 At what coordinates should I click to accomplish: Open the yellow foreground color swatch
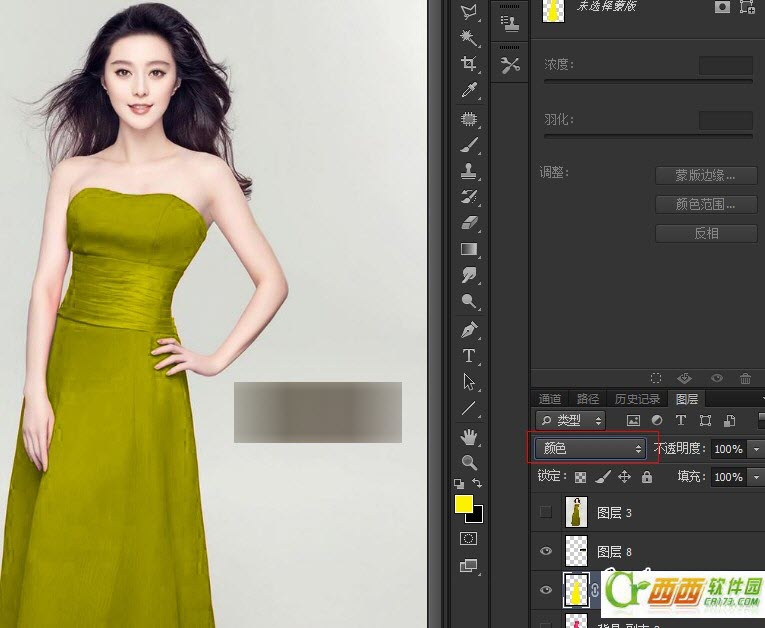coord(464,504)
